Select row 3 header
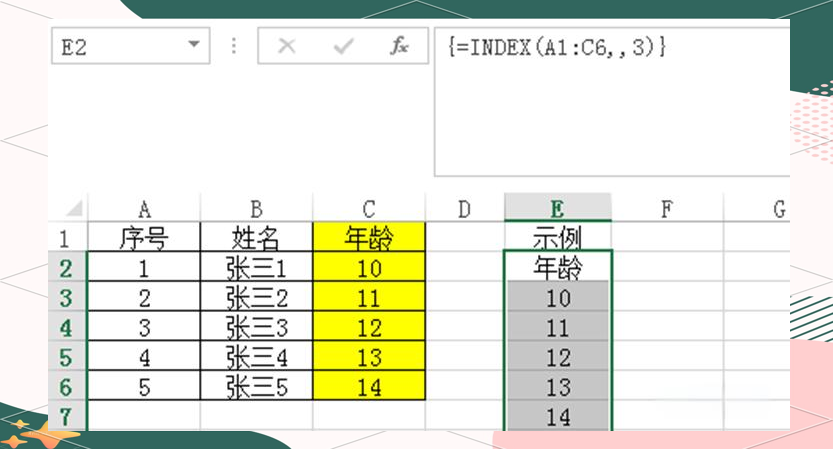The width and height of the screenshot is (833, 449). coord(67,297)
